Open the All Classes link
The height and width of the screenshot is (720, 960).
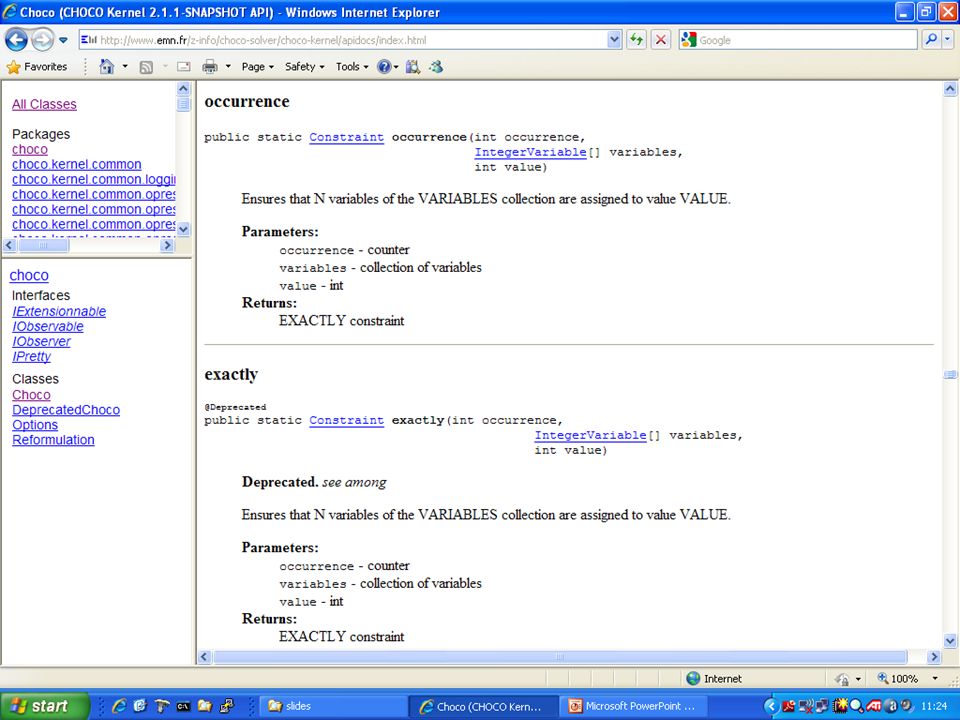[44, 104]
